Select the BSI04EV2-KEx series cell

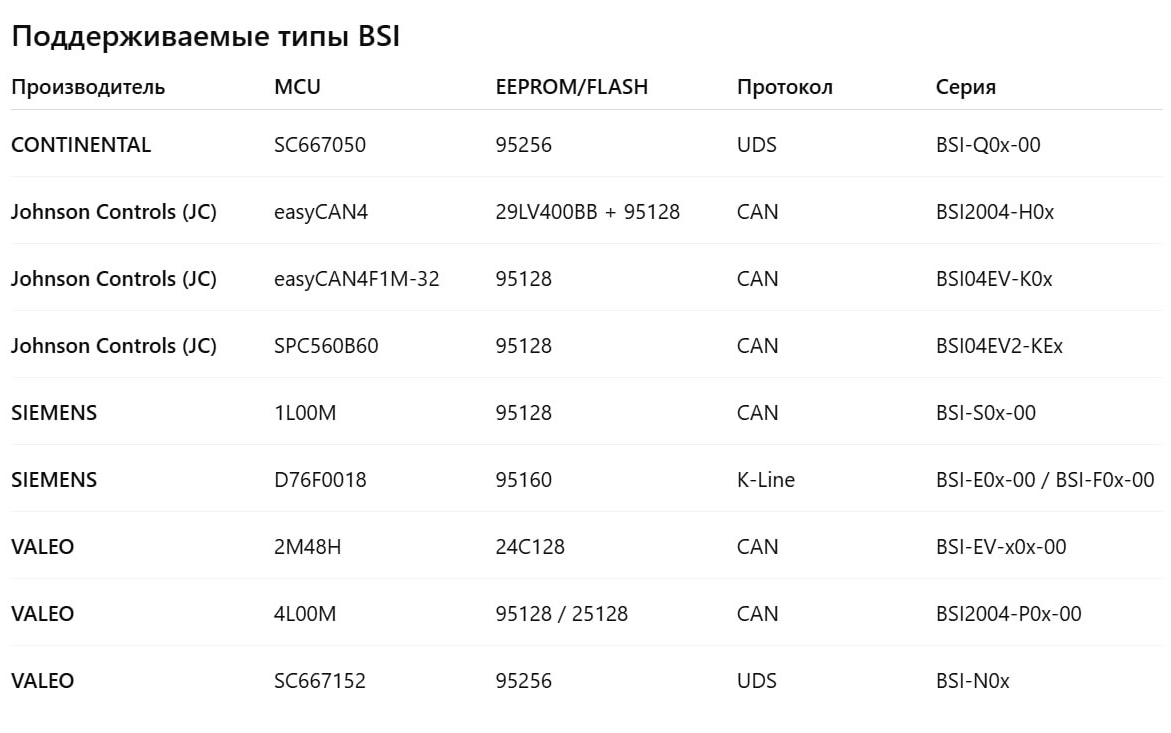coord(999,346)
